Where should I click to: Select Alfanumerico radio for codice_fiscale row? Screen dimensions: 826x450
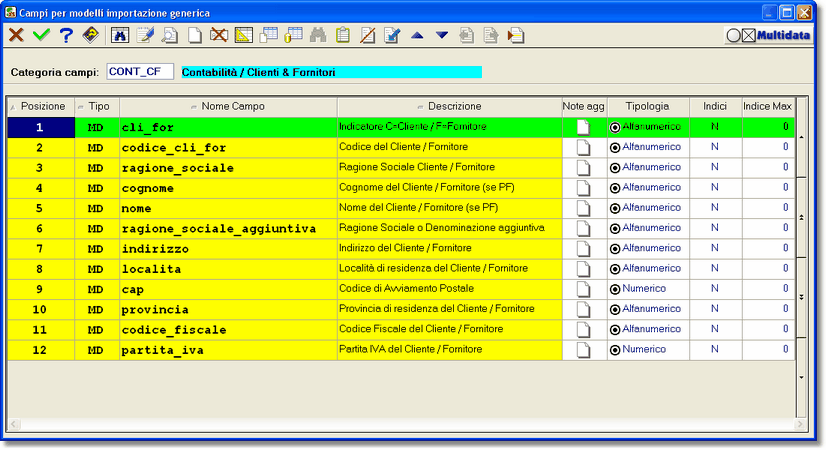pyautogui.click(x=615, y=330)
